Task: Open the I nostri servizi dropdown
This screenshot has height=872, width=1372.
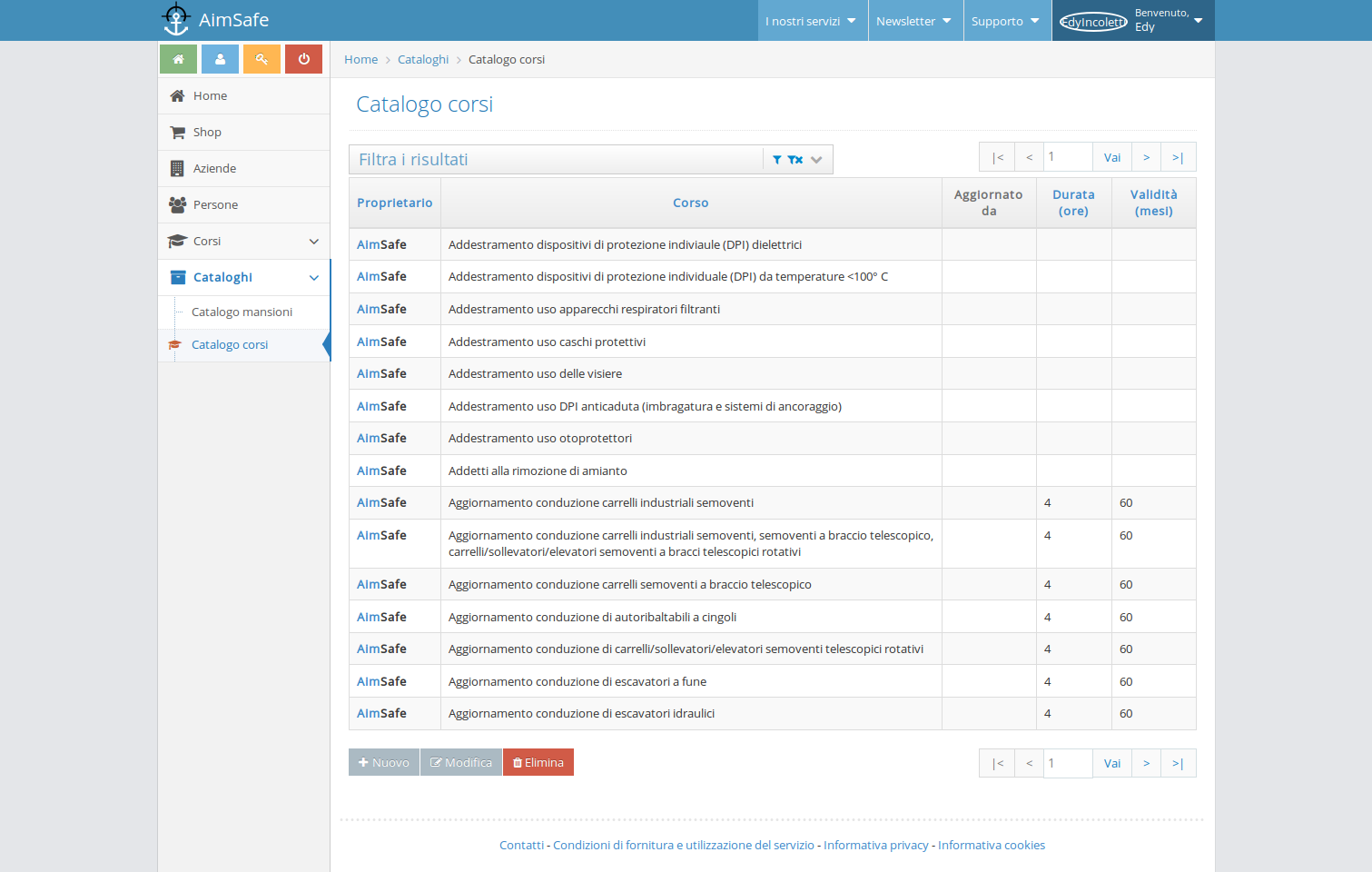Action: pyautogui.click(x=811, y=21)
